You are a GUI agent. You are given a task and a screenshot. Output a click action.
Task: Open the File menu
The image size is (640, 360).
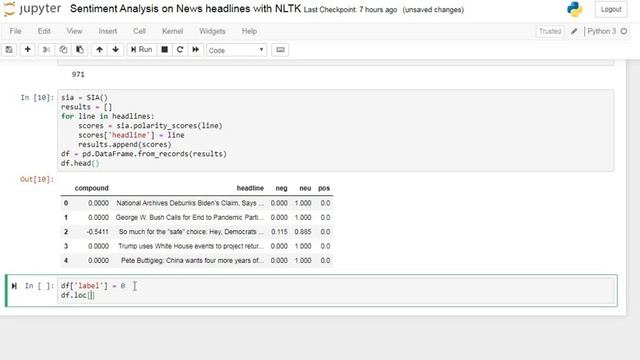(x=16, y=31)
